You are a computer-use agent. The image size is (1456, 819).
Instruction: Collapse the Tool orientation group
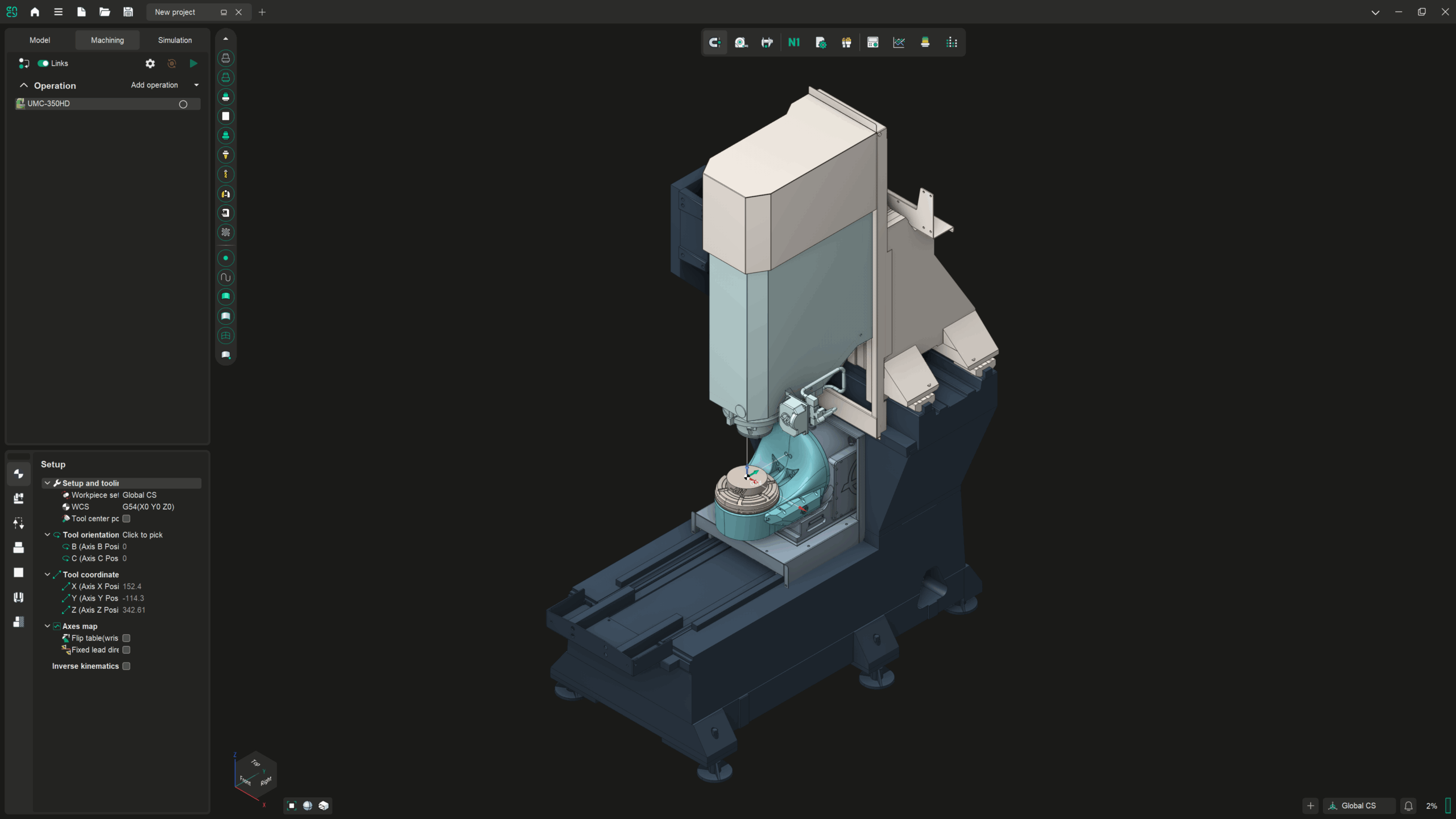[47, 535]
